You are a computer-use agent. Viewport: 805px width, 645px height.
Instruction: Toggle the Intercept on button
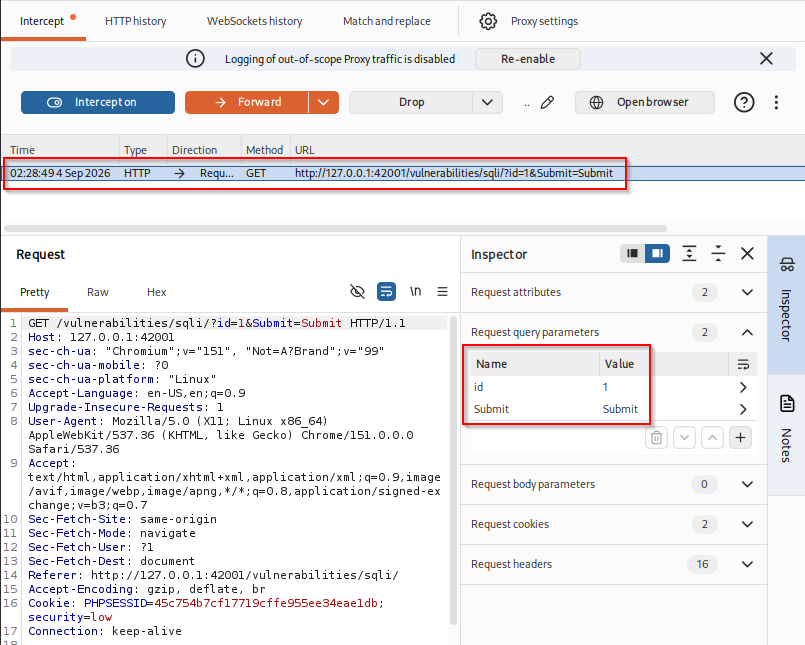[x=98, y=102]
